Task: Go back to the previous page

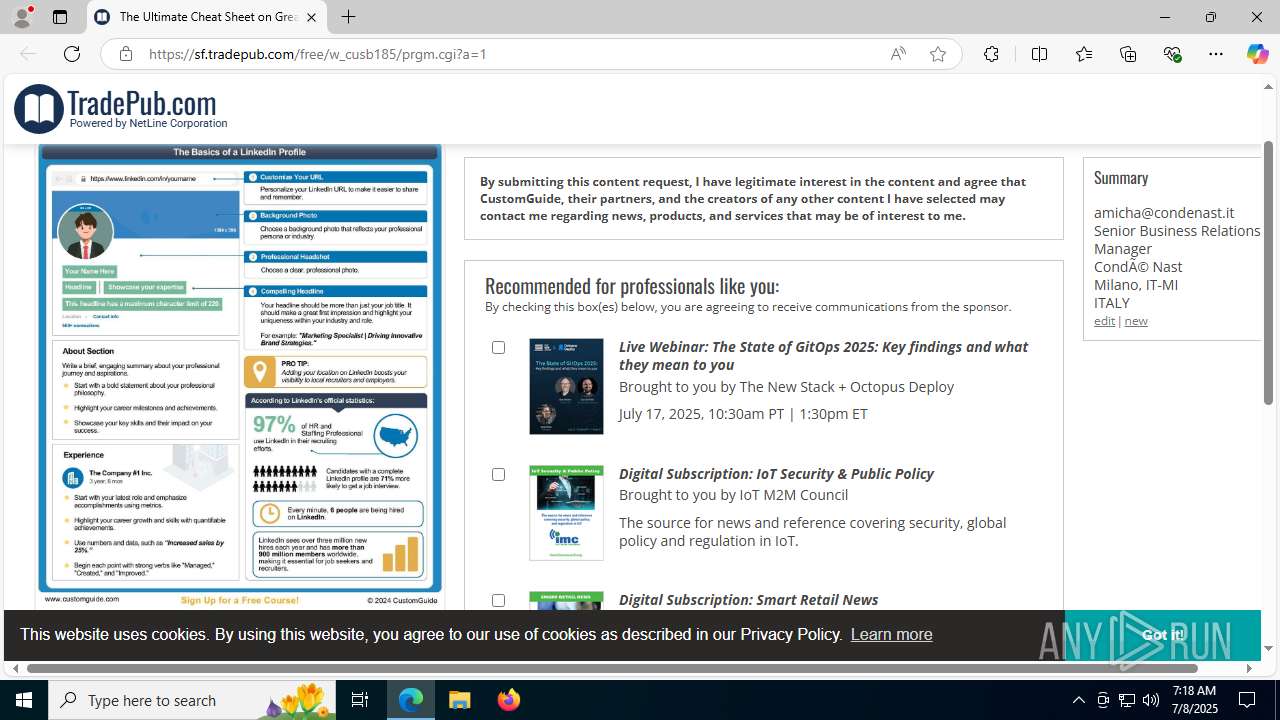Action: point(28,54)
